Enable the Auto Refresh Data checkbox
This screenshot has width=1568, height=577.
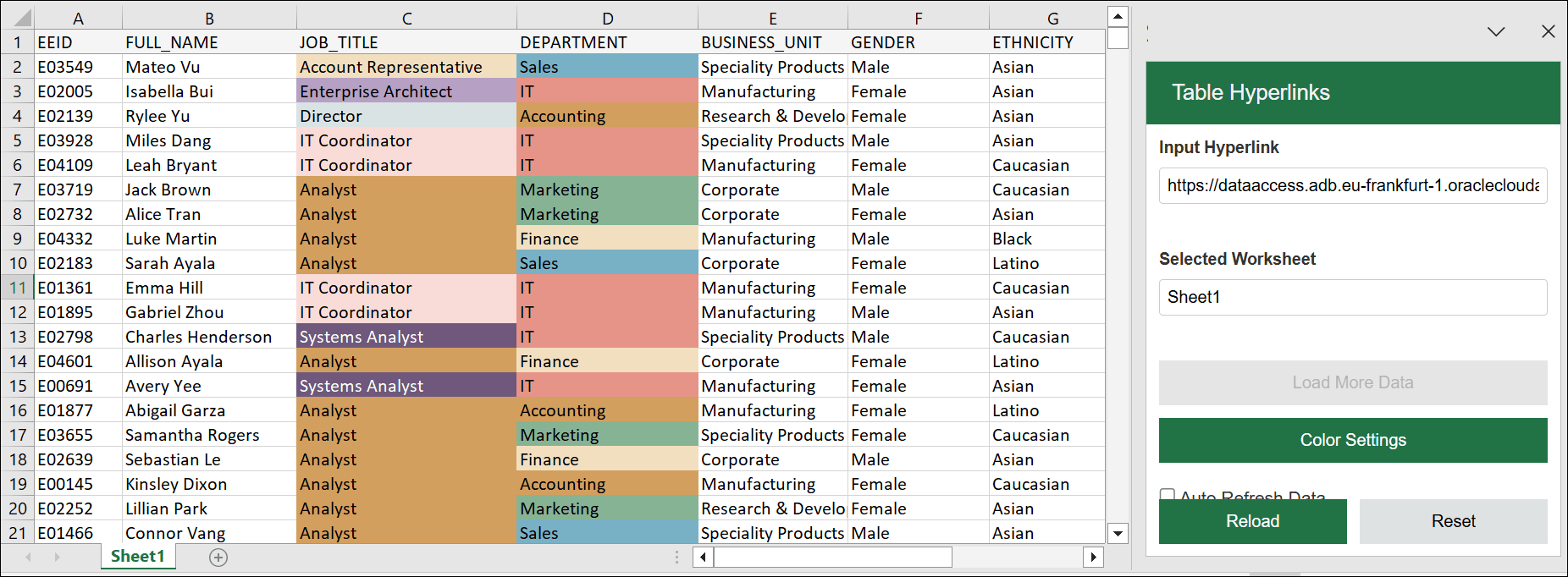1168,494
